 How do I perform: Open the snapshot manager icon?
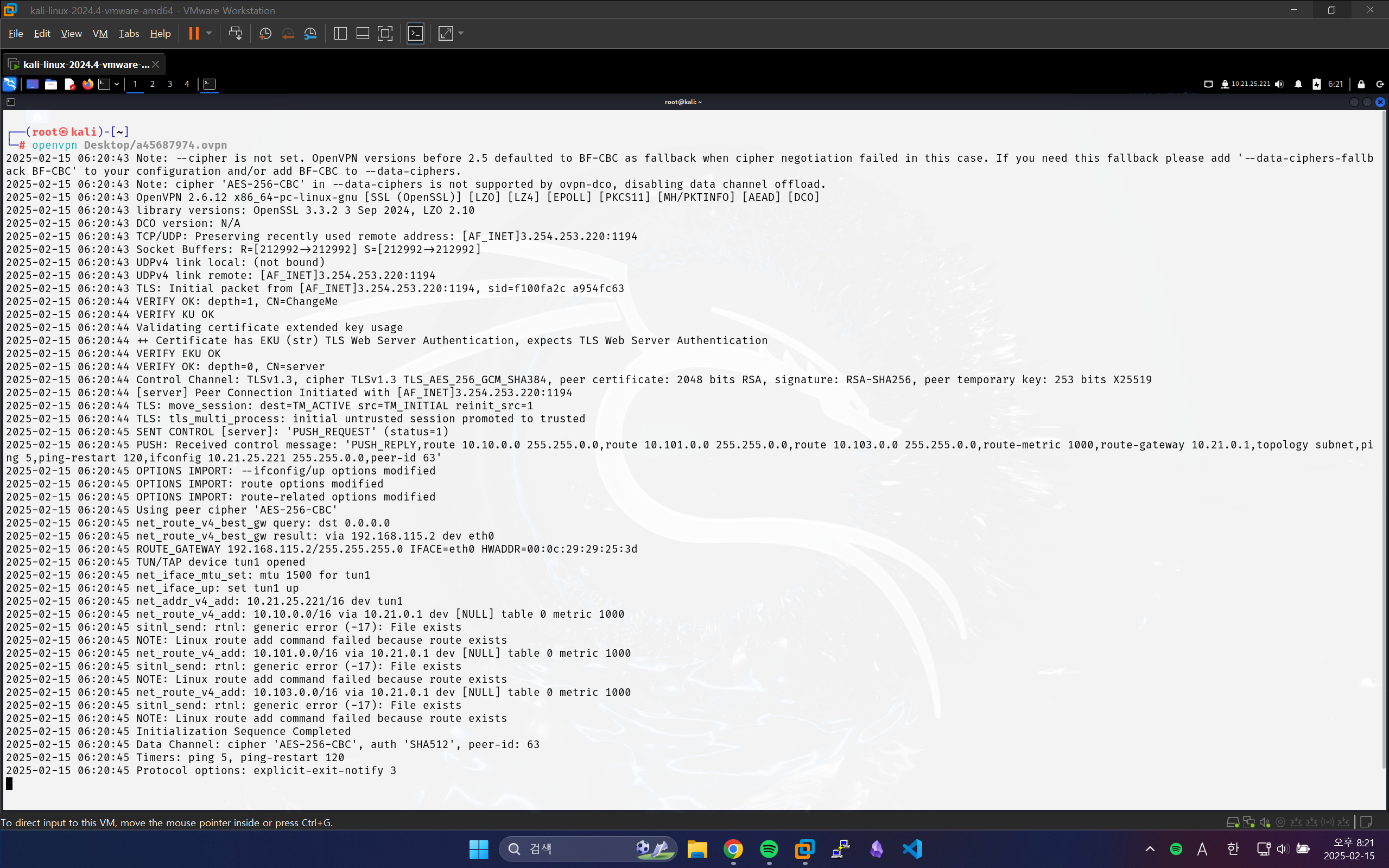pos(310,33)
